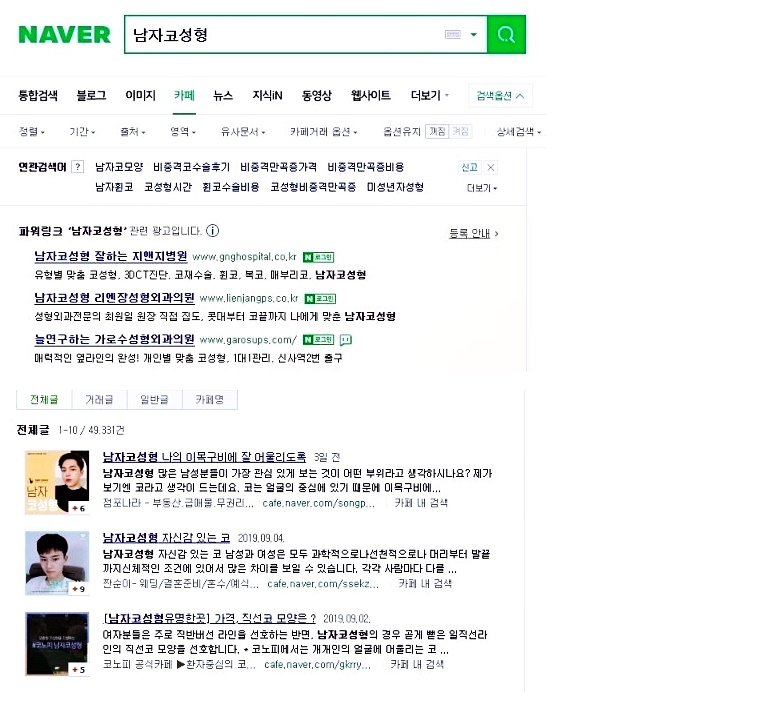
Task: Click the green search magnifier button
Action: [506, 34]
